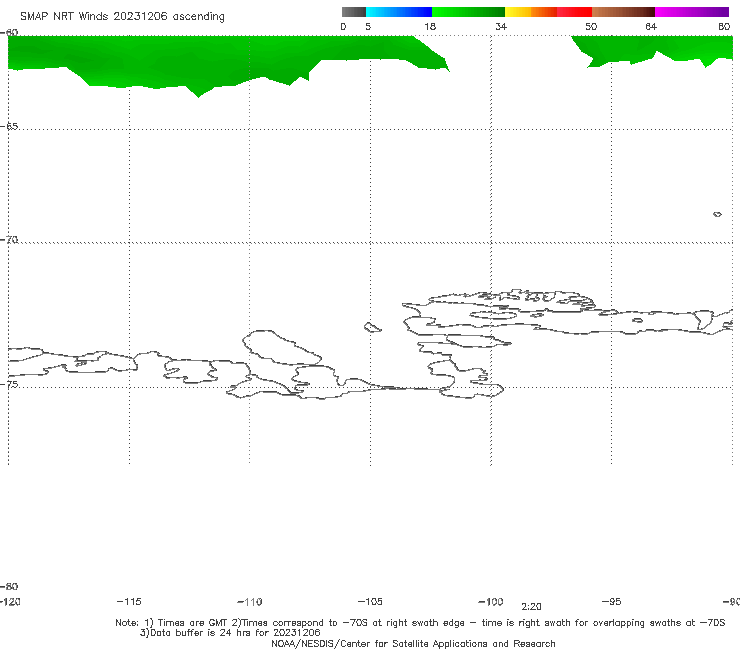Click the note line starting 'Note: 1) Times are GMT'
This screenshot has height=650, width=740.
point(420,623)
